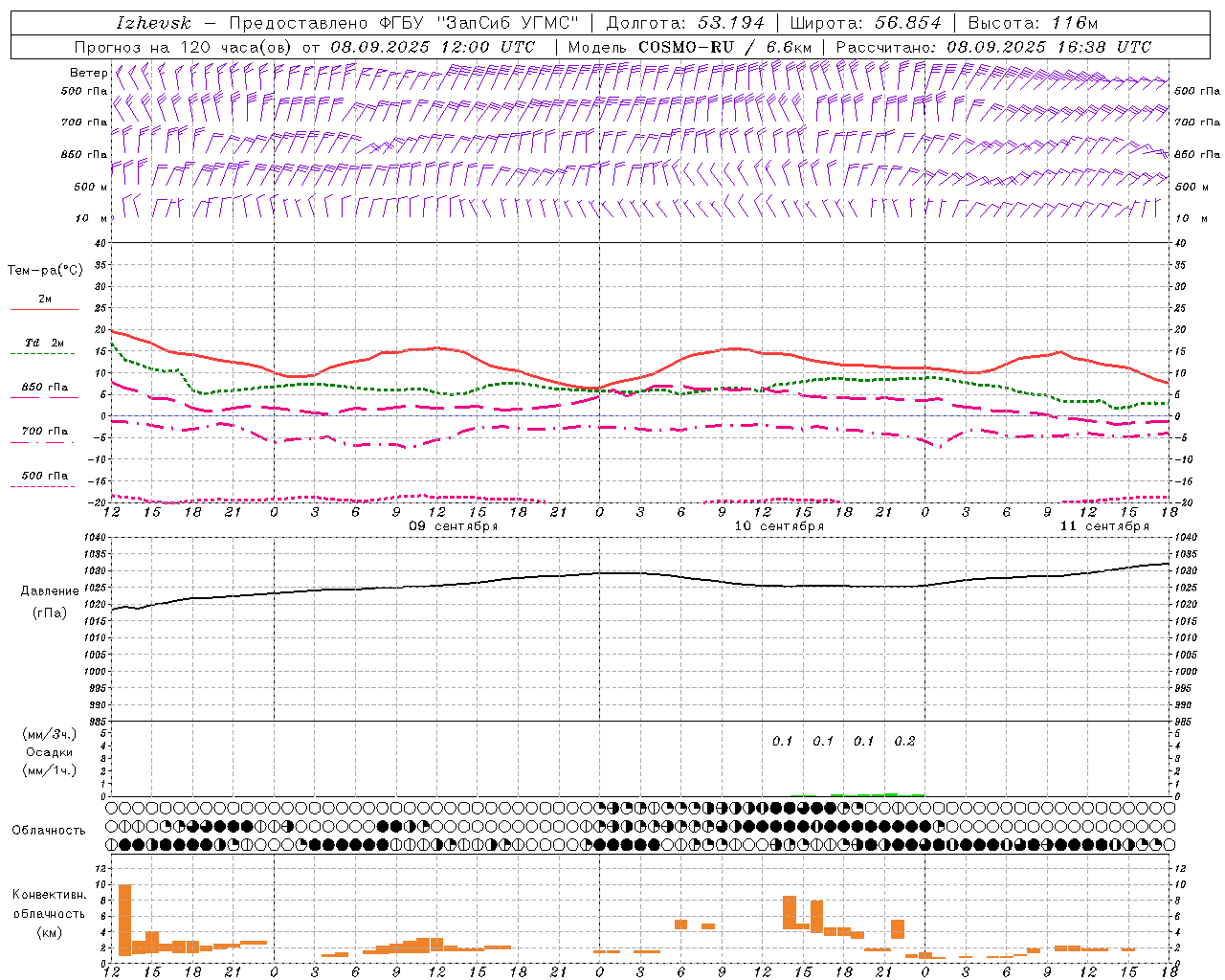Click the Прогноз на 120 часа(ов) text
The image size is (1225, 980).
[x=184, y=47]
